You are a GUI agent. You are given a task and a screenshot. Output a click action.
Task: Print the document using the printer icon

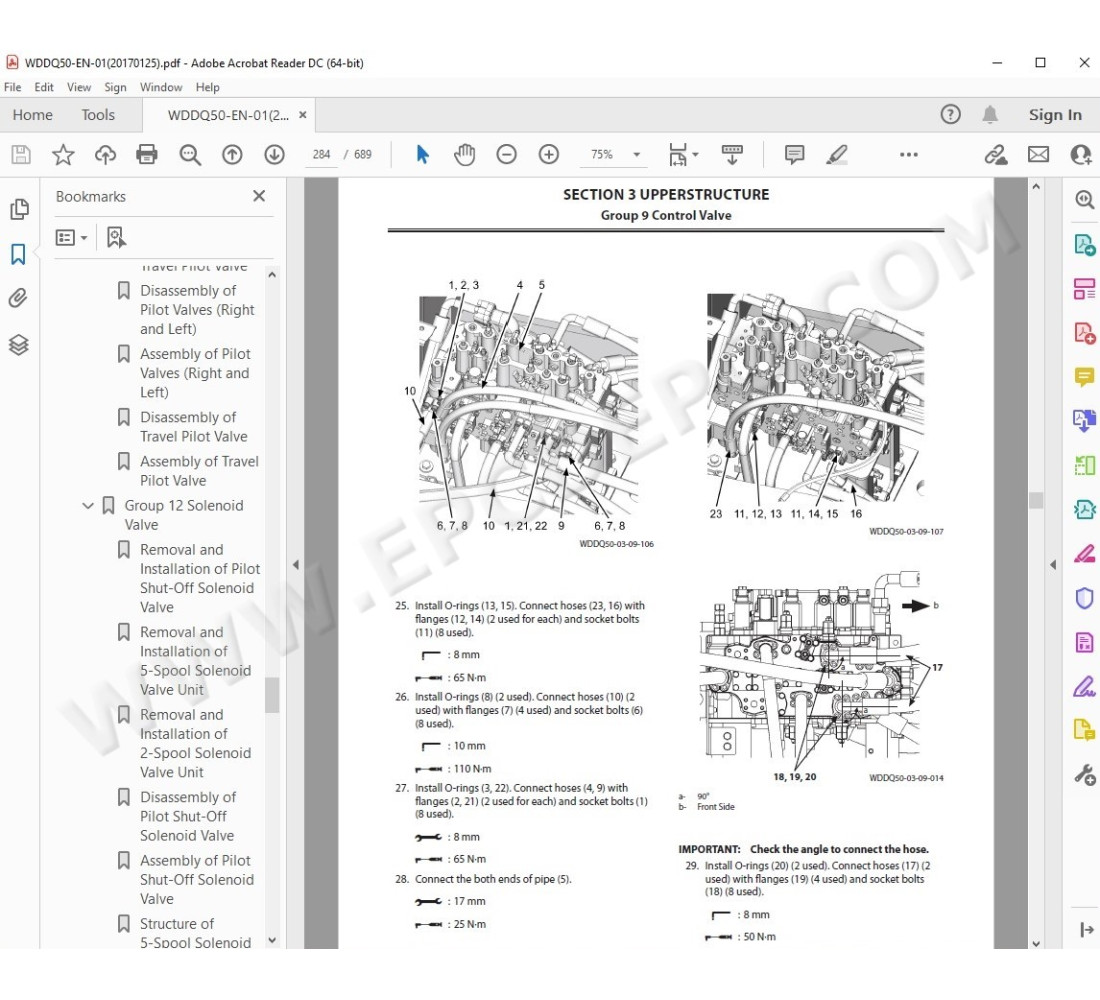click(x=147, y=154)
